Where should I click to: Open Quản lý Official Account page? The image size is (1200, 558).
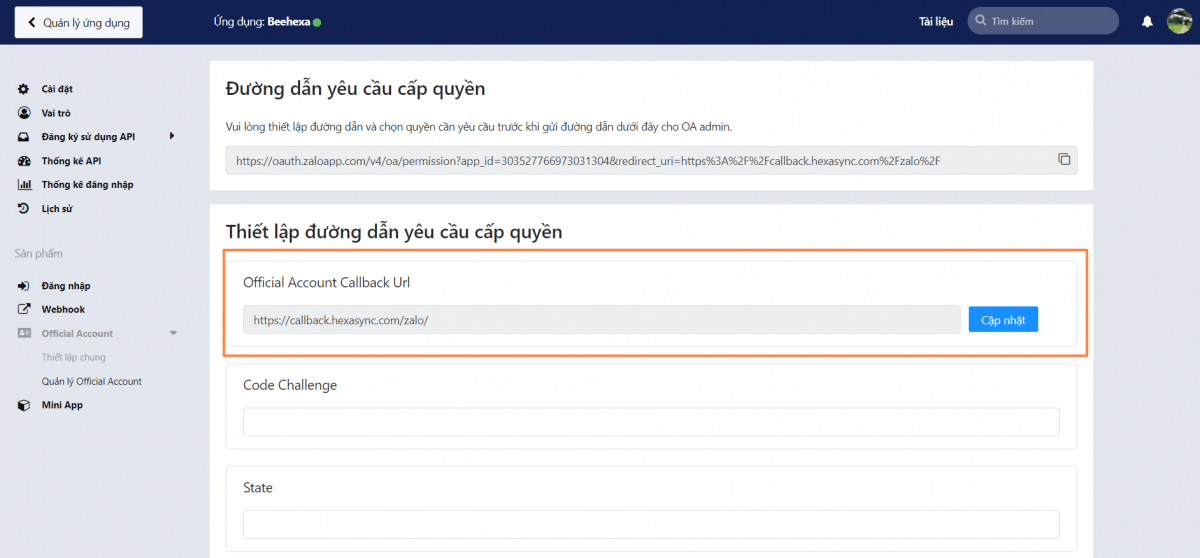(x=91, y=381)
